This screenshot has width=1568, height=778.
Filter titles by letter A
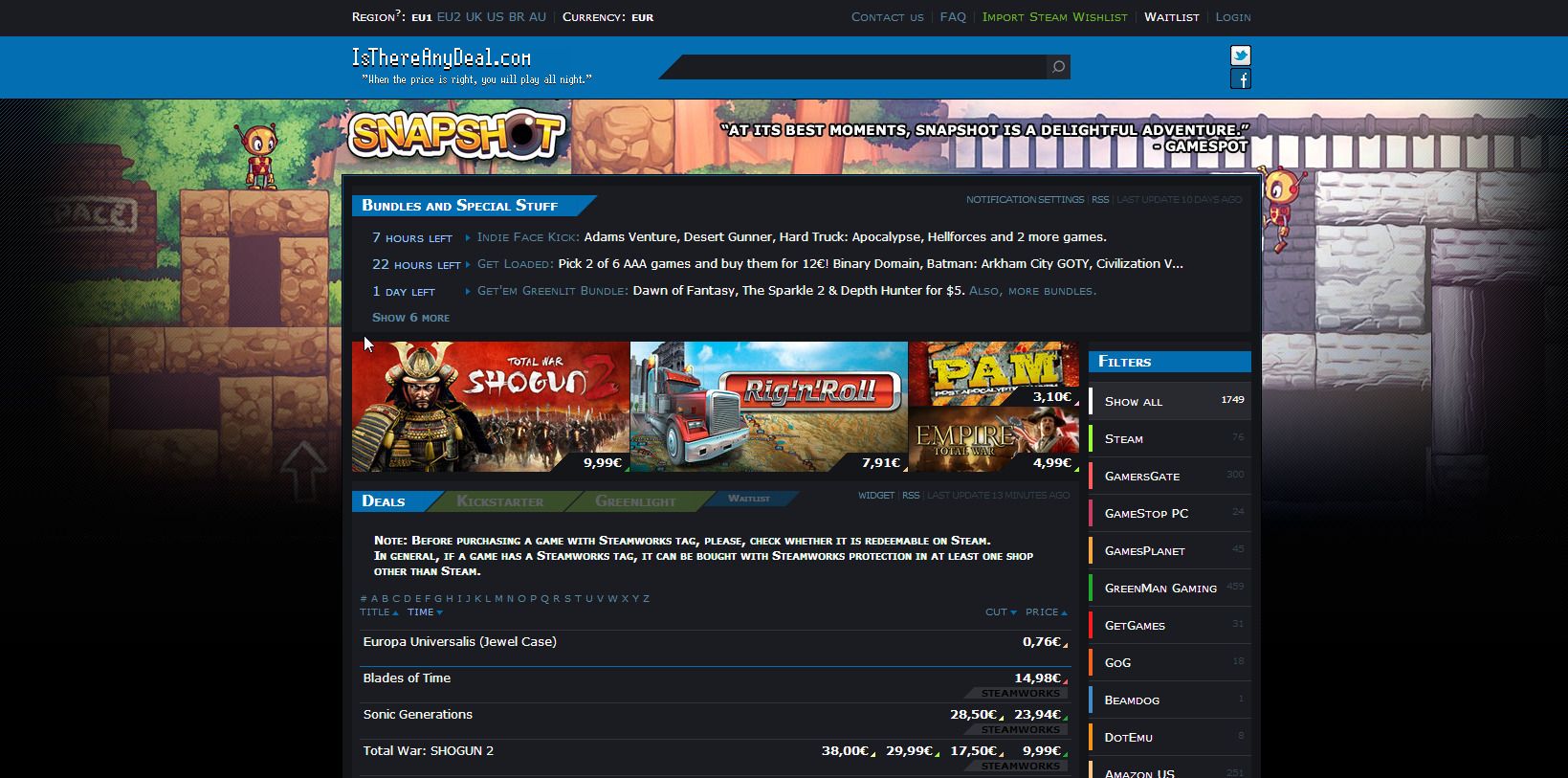click(374, 599)
